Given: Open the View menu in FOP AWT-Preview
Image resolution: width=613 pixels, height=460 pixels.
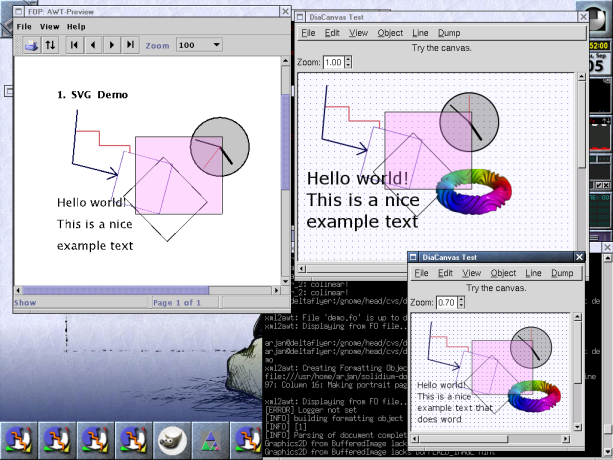Looking at the screenshot, I should click(x=49, y=26).
